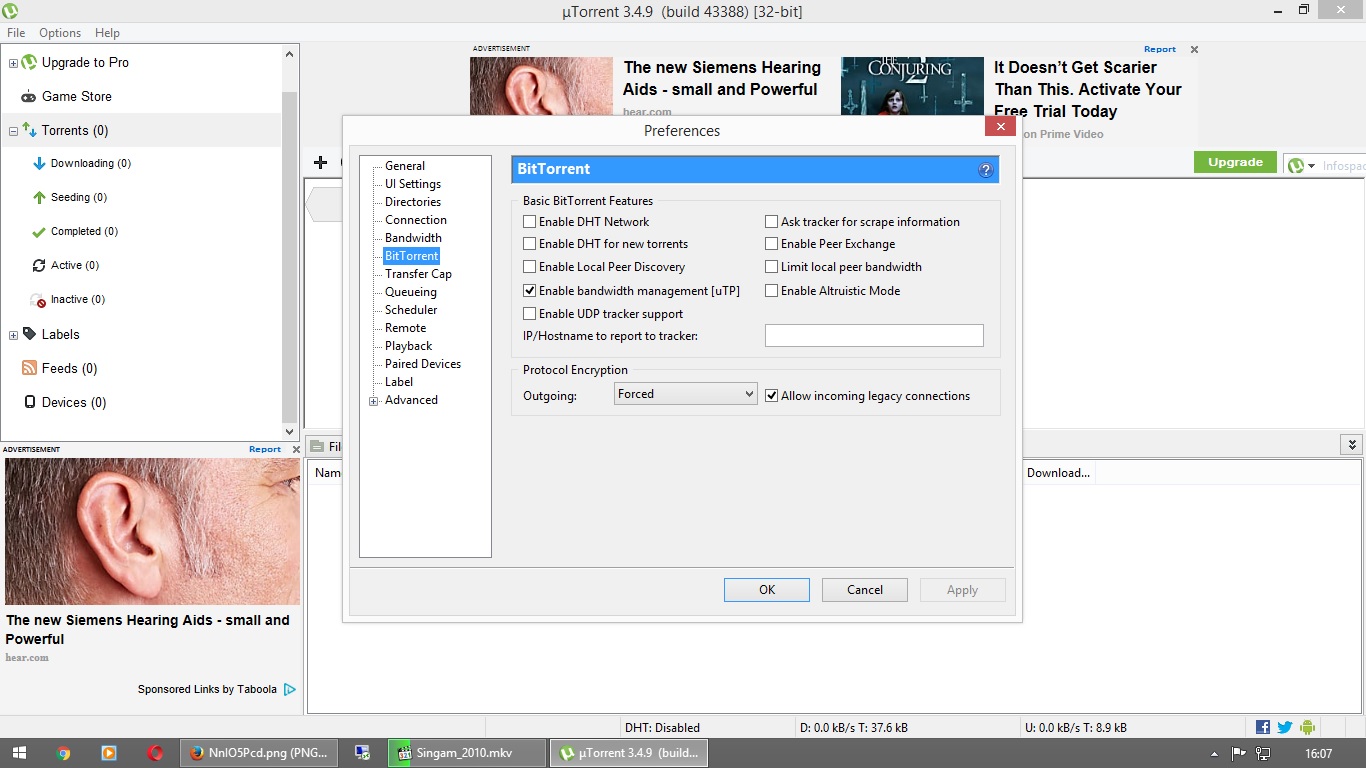1366x768 pixels.
Task: Open the Options menu
Action: click(x=60, y=33)
